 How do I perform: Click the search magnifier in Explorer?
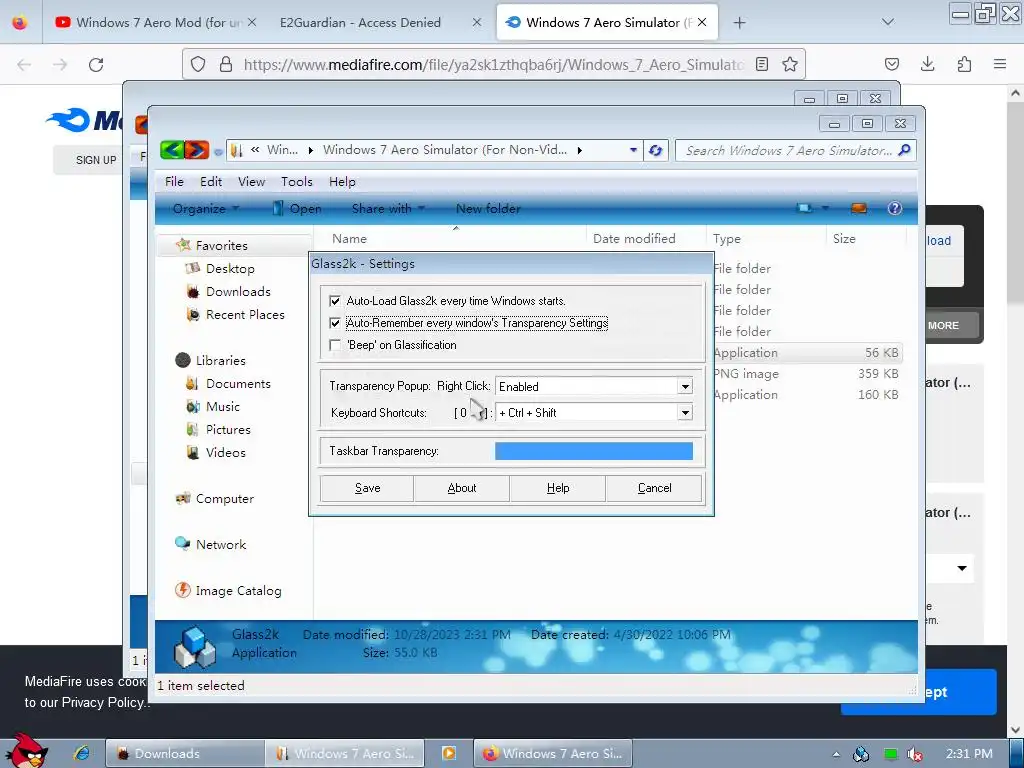(x=904, y=150)
